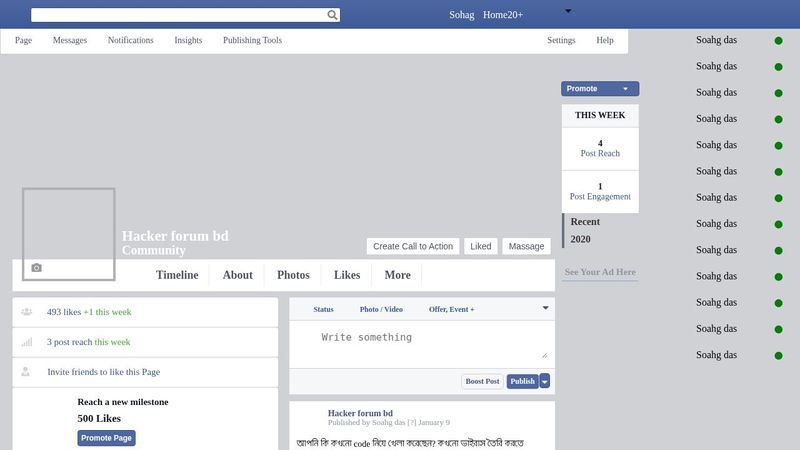Expand the post composer options arrow
Screen dimensions: 800x450
(x=545, y=308)
